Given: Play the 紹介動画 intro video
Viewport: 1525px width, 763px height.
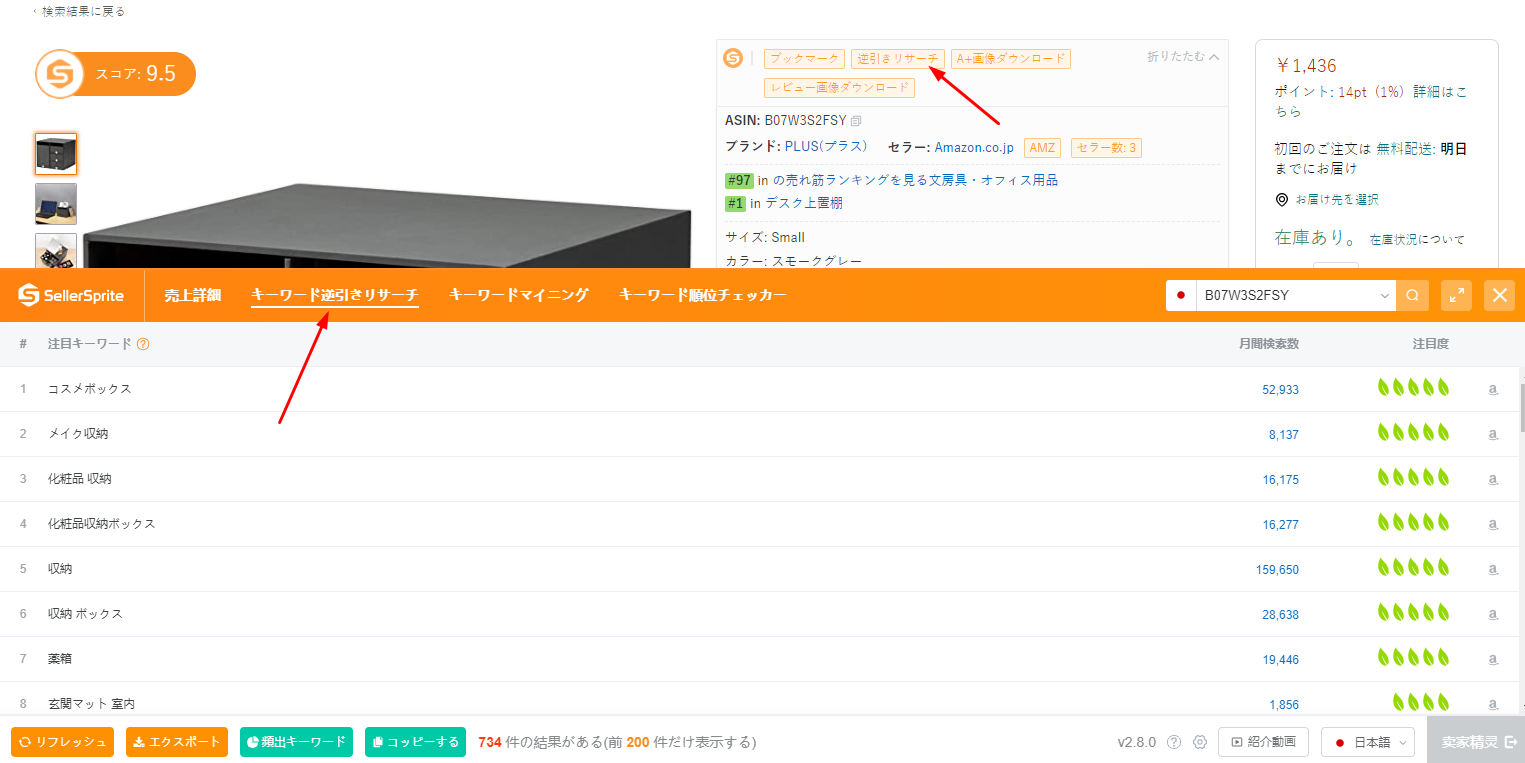Looking at the screenshot, I should (x=1264, y=742).
